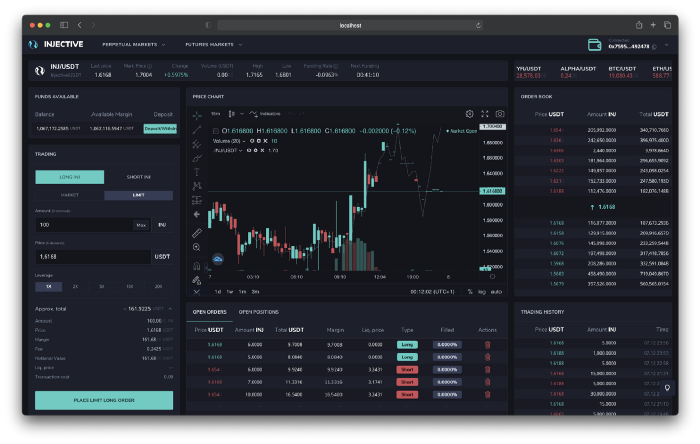Select the 1m chart range
The width and height of the screenshot is (700, 444).
[242, 292]
